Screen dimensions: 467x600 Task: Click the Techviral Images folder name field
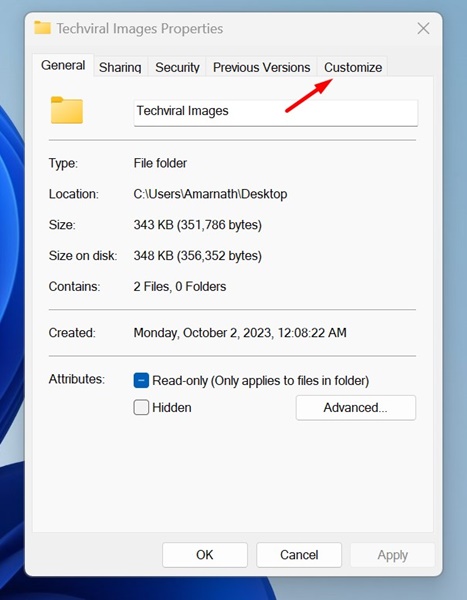[276, 112]
